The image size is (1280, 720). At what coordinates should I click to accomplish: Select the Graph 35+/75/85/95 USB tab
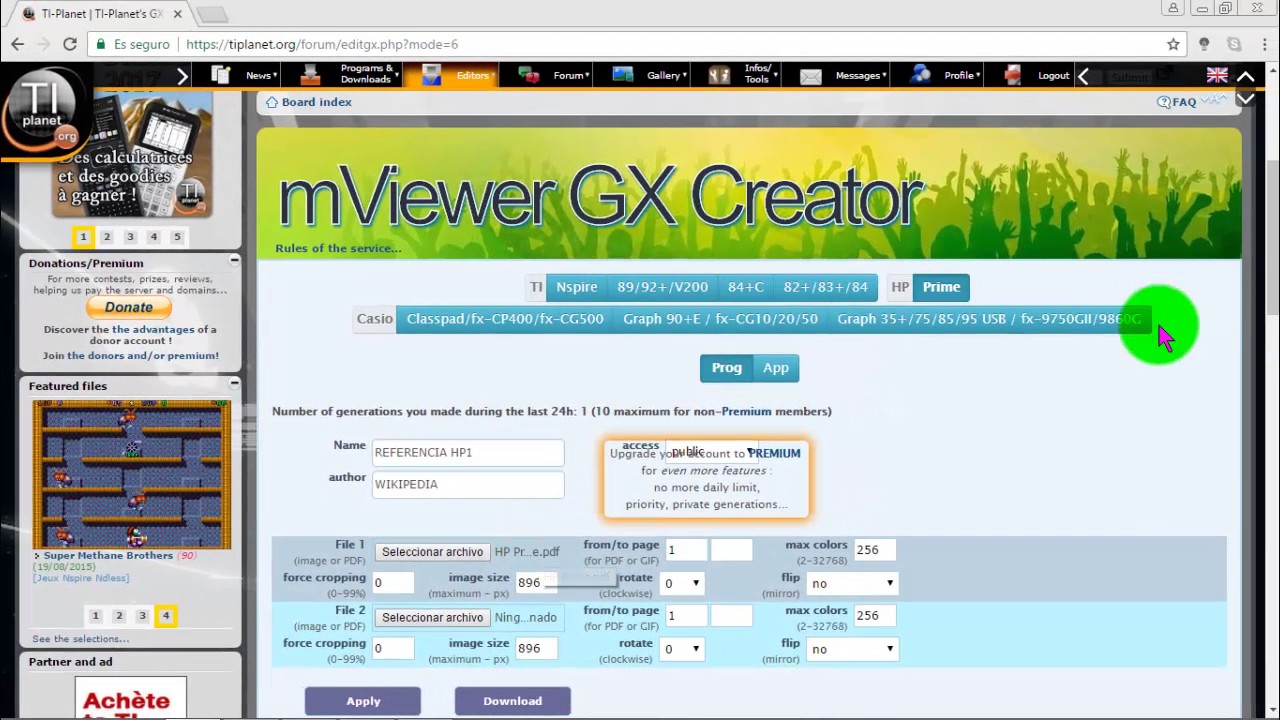tap(989, 319)
